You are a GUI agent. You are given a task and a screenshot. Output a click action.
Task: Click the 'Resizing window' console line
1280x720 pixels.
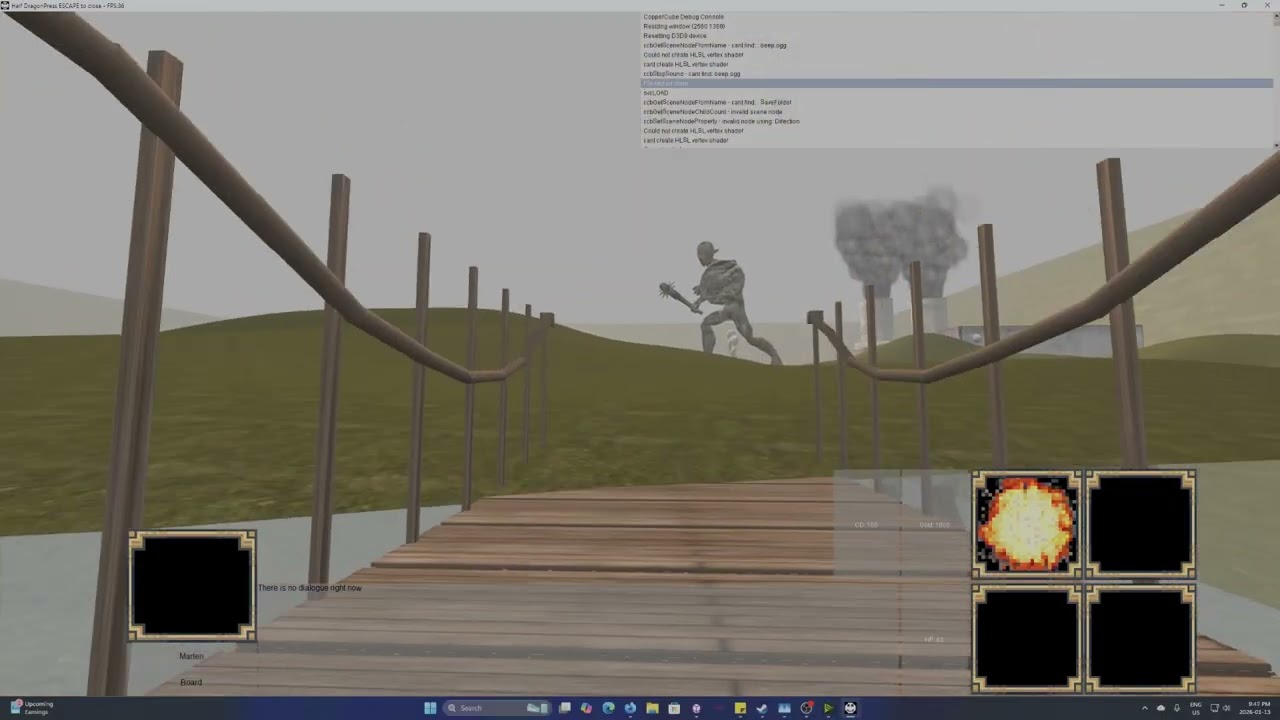coord(684,26)
